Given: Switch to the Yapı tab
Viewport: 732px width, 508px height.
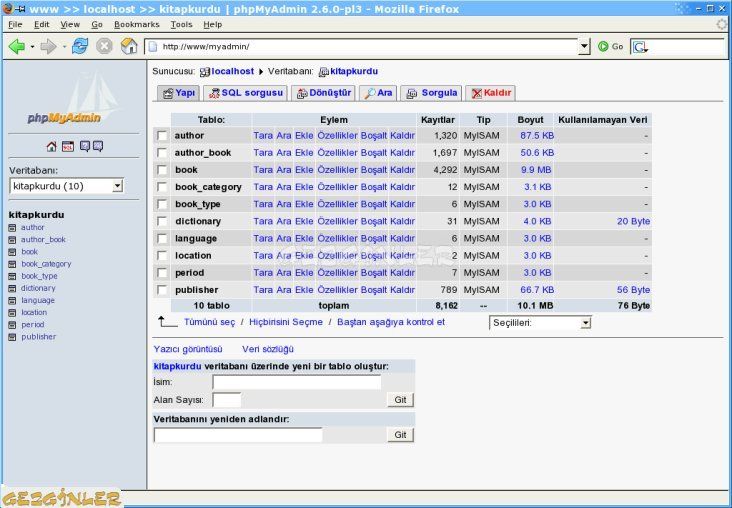Looking at the screenshot, I should [178, 93].
